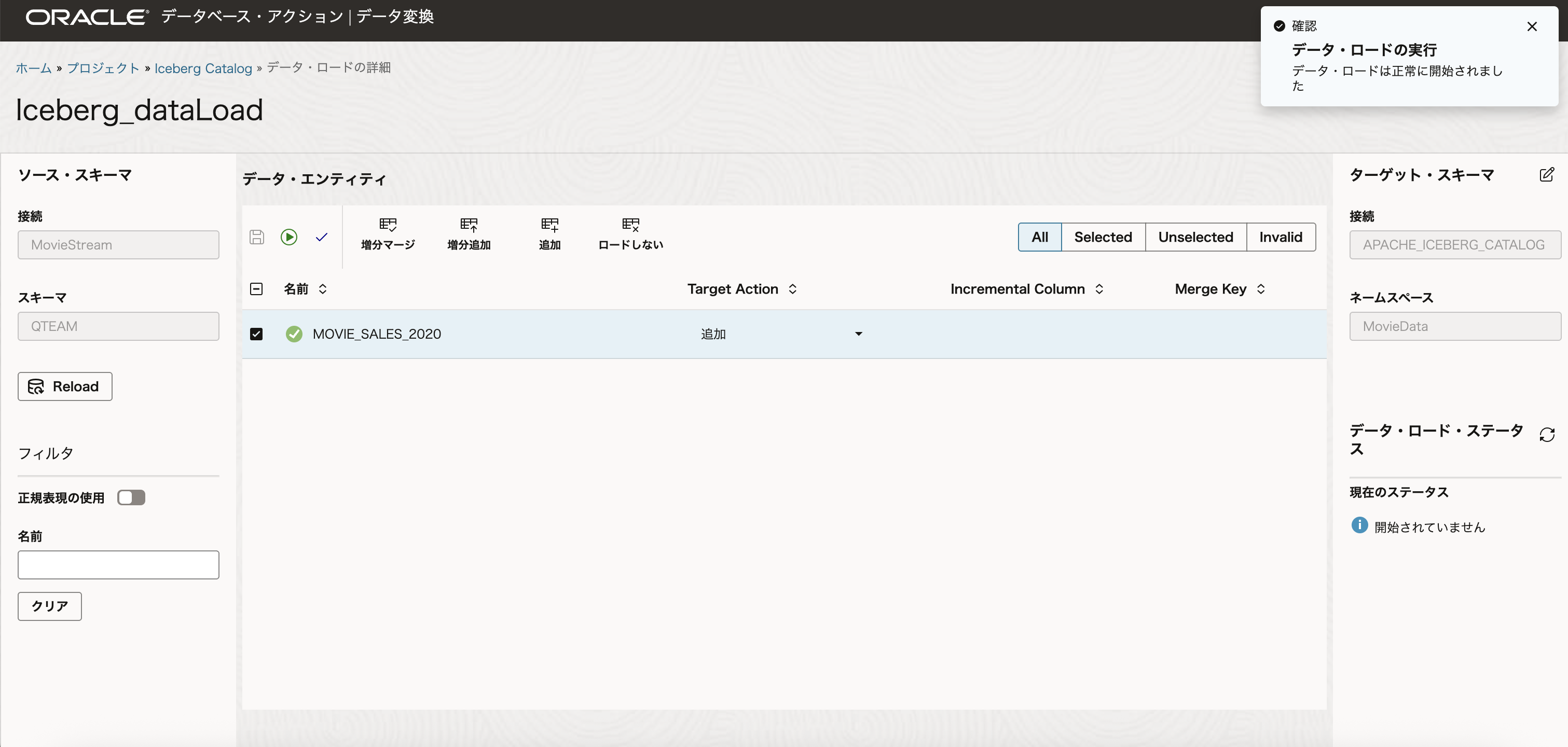This screenshot has height=747, width=1568.
Task: Uncheck the MOVIE_SALES_2020 row checkbox
Action: pos(256,334)
